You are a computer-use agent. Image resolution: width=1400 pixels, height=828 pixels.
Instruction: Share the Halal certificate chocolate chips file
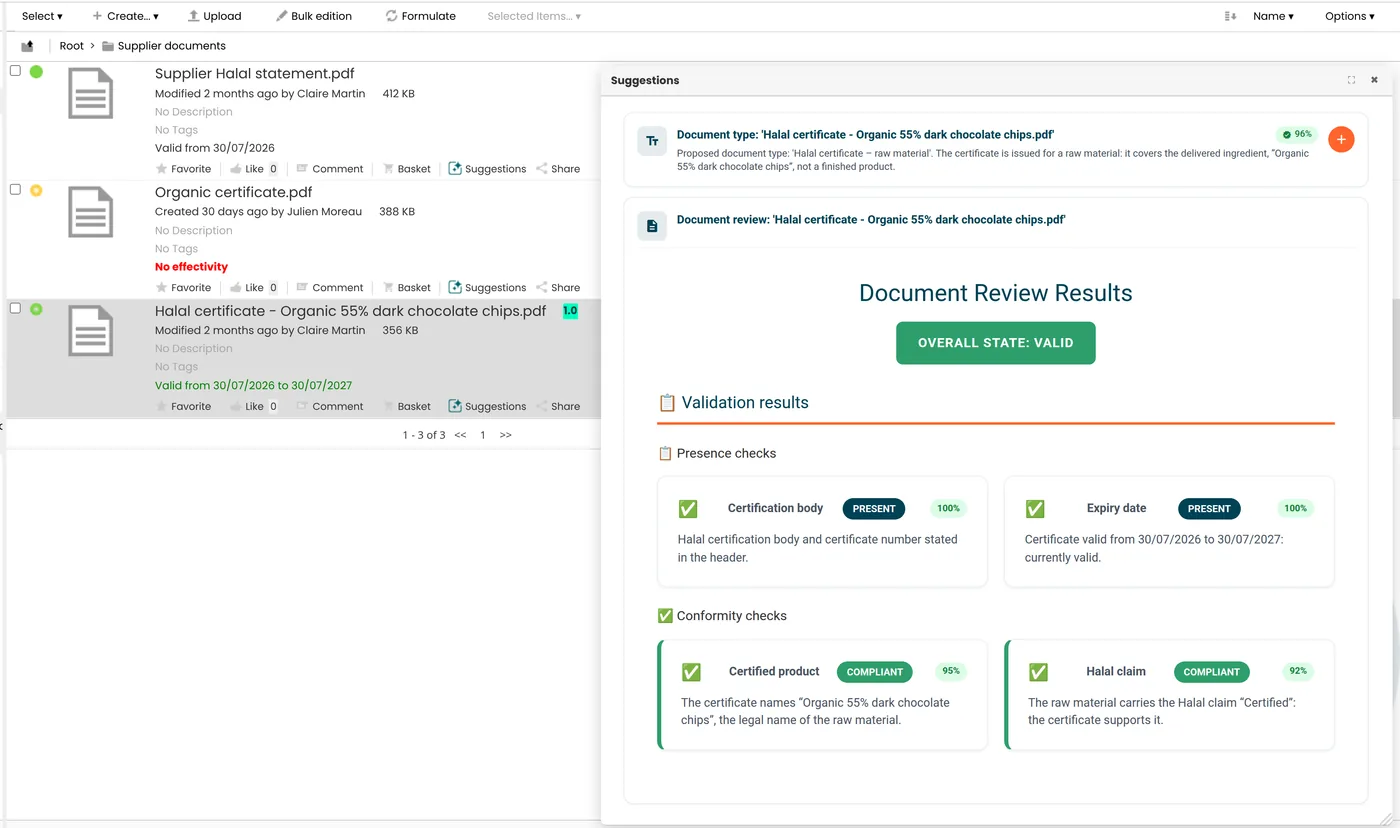pyautogui.click(x=558, y=407)
